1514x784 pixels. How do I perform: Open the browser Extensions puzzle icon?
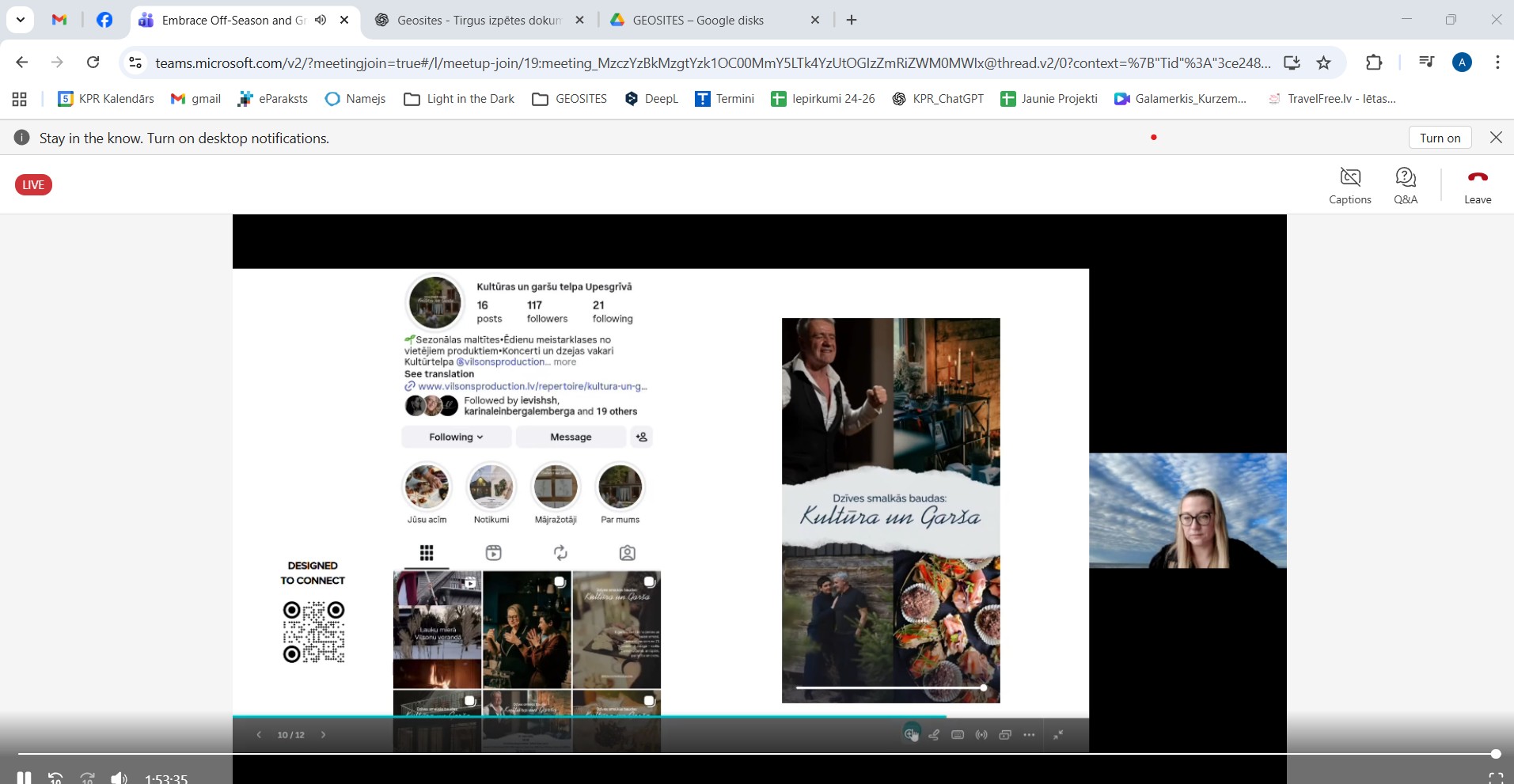(x=1374, y=62)
